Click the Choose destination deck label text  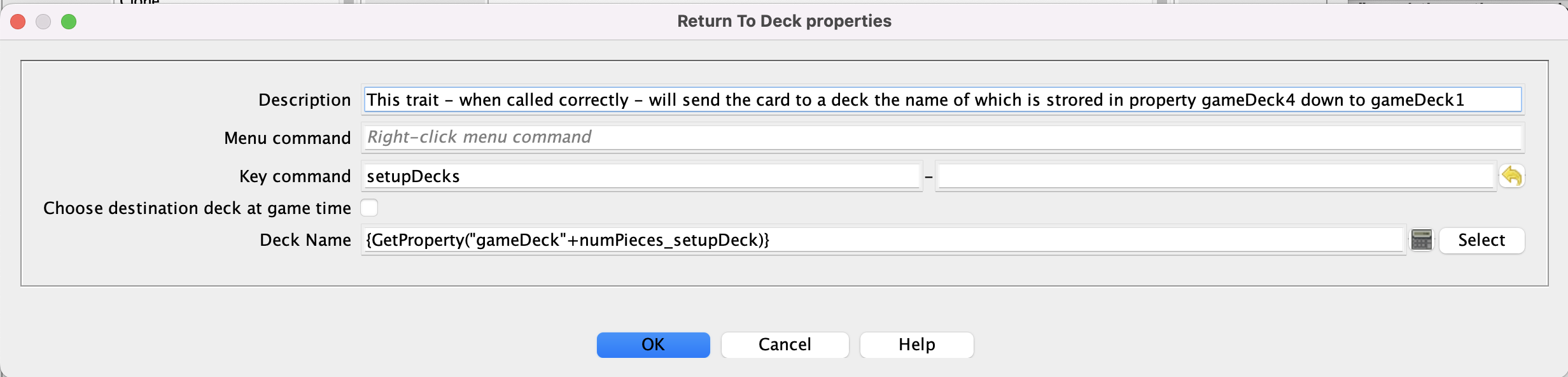coord(197,208)
